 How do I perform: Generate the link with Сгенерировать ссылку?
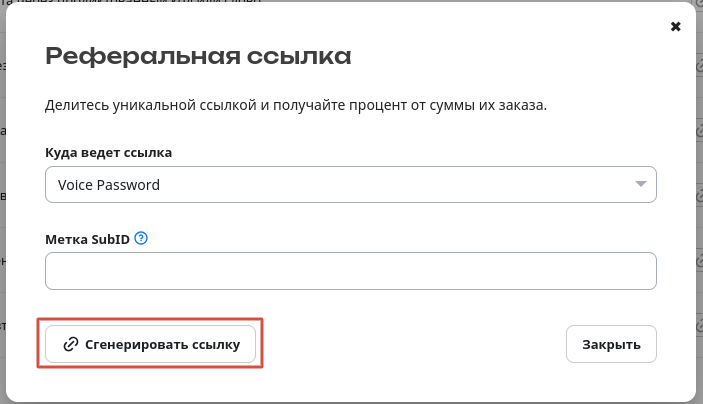point(150,344)
